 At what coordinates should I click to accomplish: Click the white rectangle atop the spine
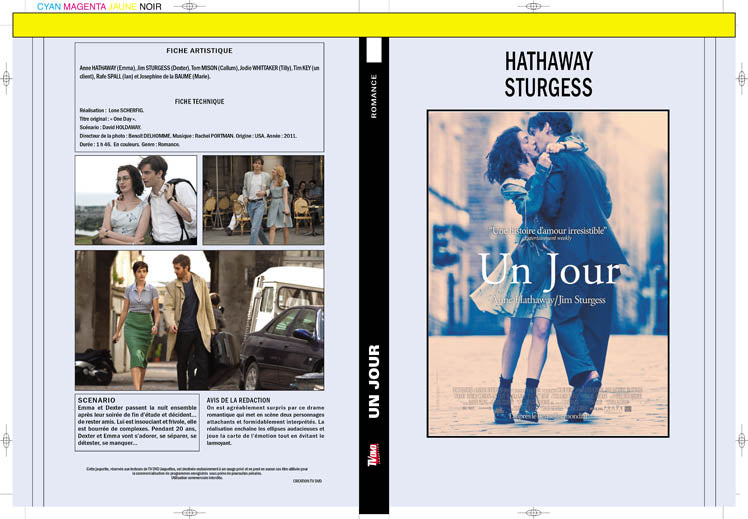pyautogui.click(x=374, y=50)
